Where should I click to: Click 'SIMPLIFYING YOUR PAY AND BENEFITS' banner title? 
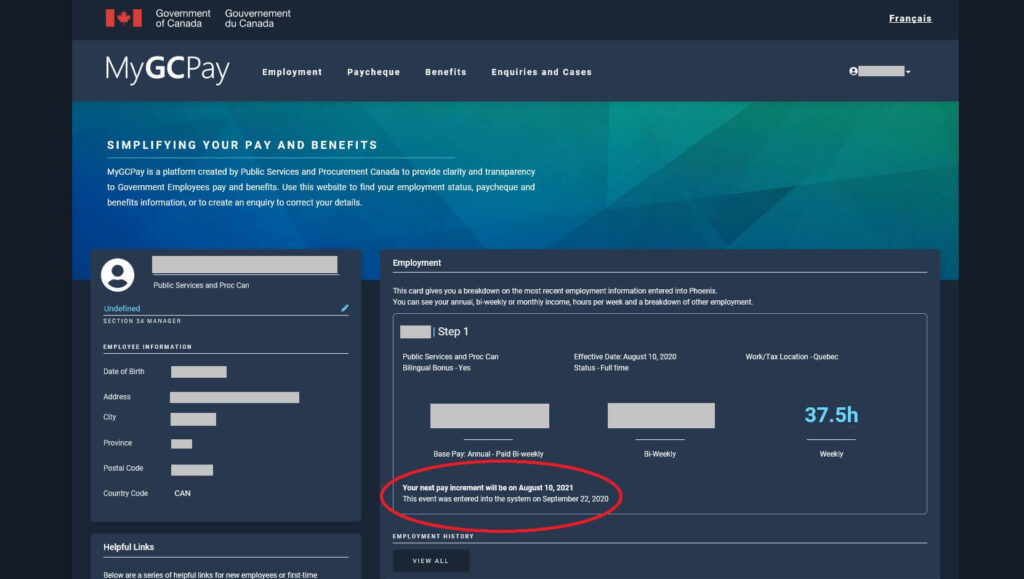[242, 145]
